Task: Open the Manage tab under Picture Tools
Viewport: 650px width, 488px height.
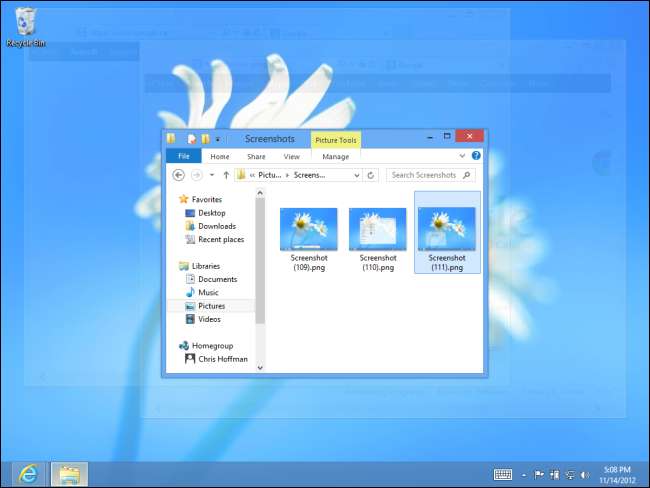Action: tap(335, 157)
